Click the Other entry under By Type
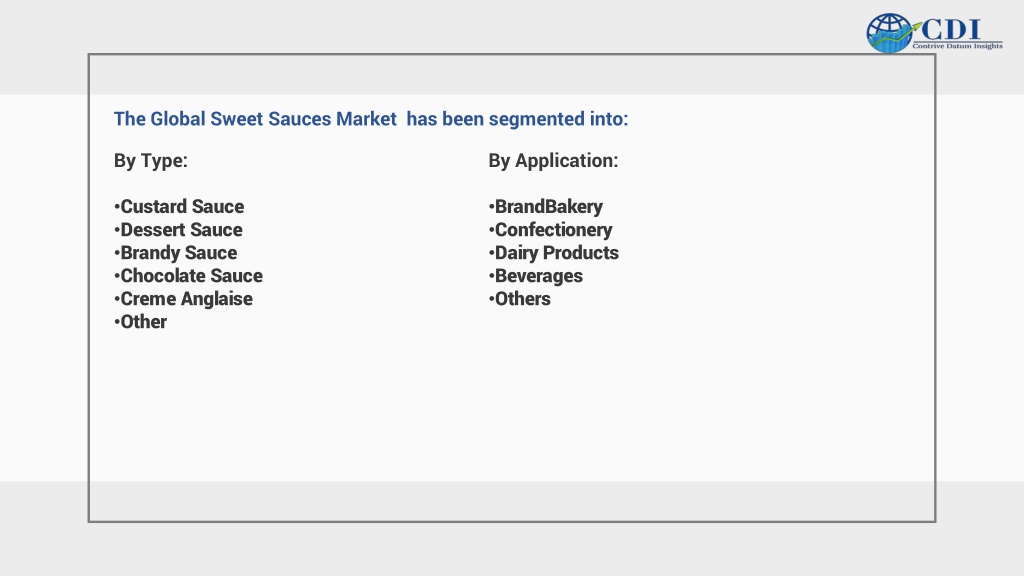1024x576 pixels. point(140,322)
